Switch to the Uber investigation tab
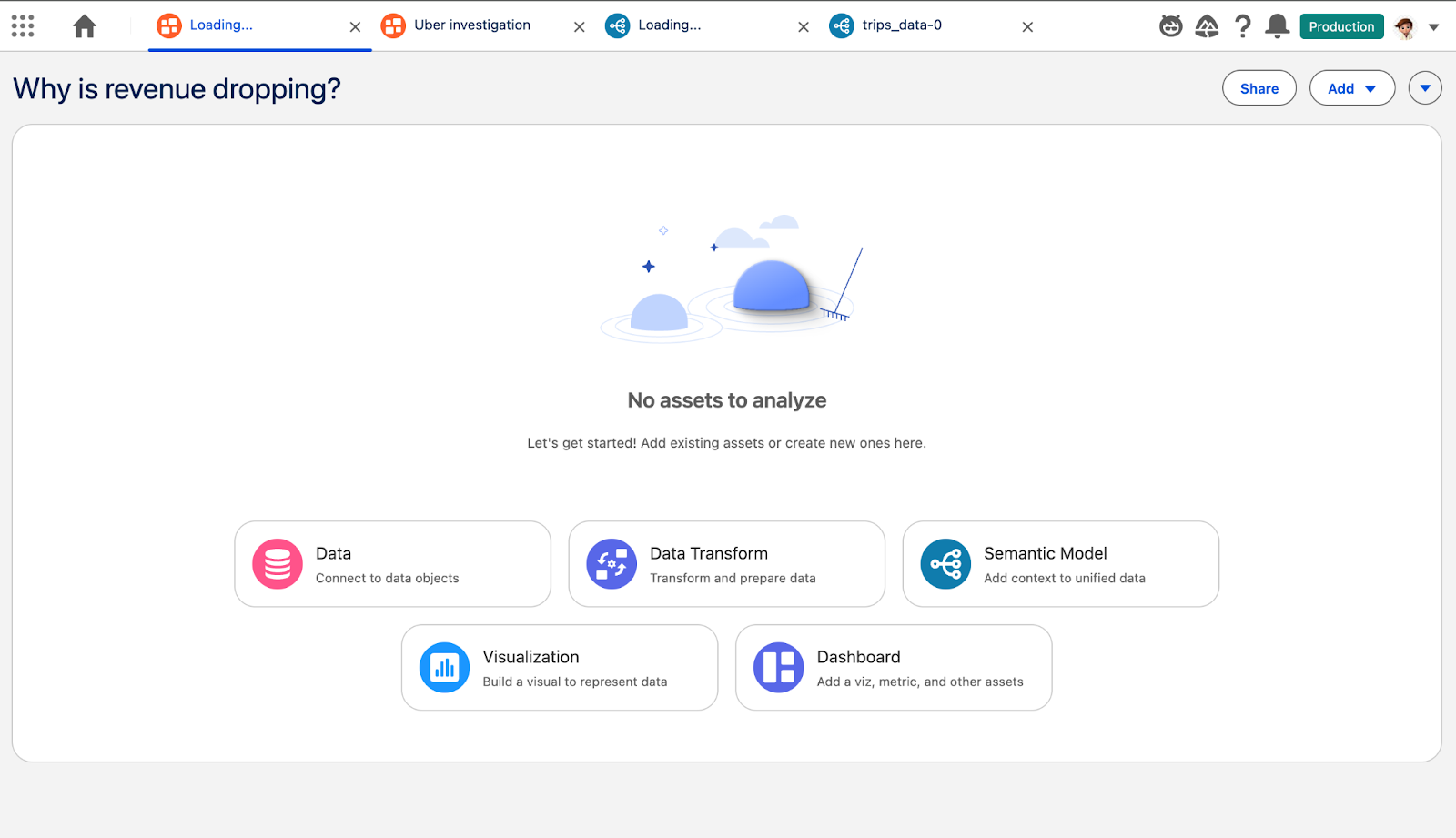 click(x=471, y=25)
